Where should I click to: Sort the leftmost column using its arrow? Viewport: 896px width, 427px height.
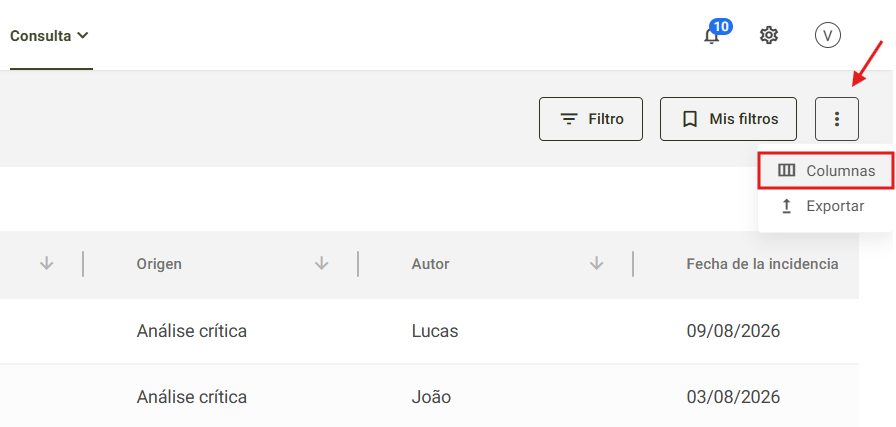tap(47, 263)
